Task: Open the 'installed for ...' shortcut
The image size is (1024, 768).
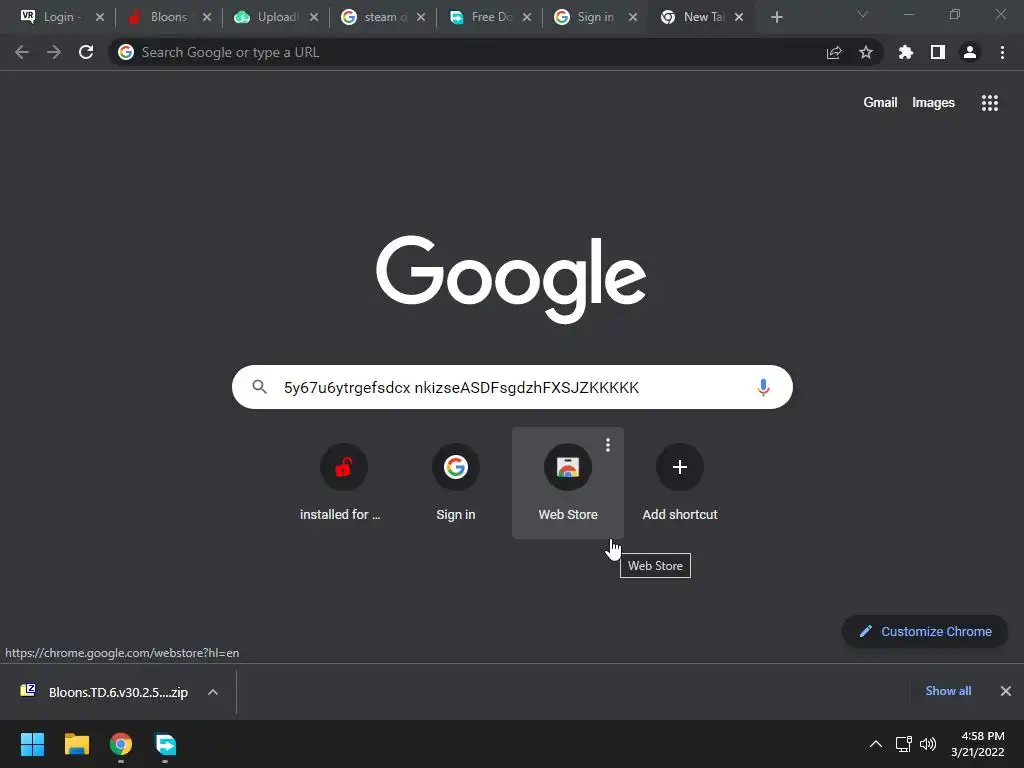Action: click(x=344, y=483)
